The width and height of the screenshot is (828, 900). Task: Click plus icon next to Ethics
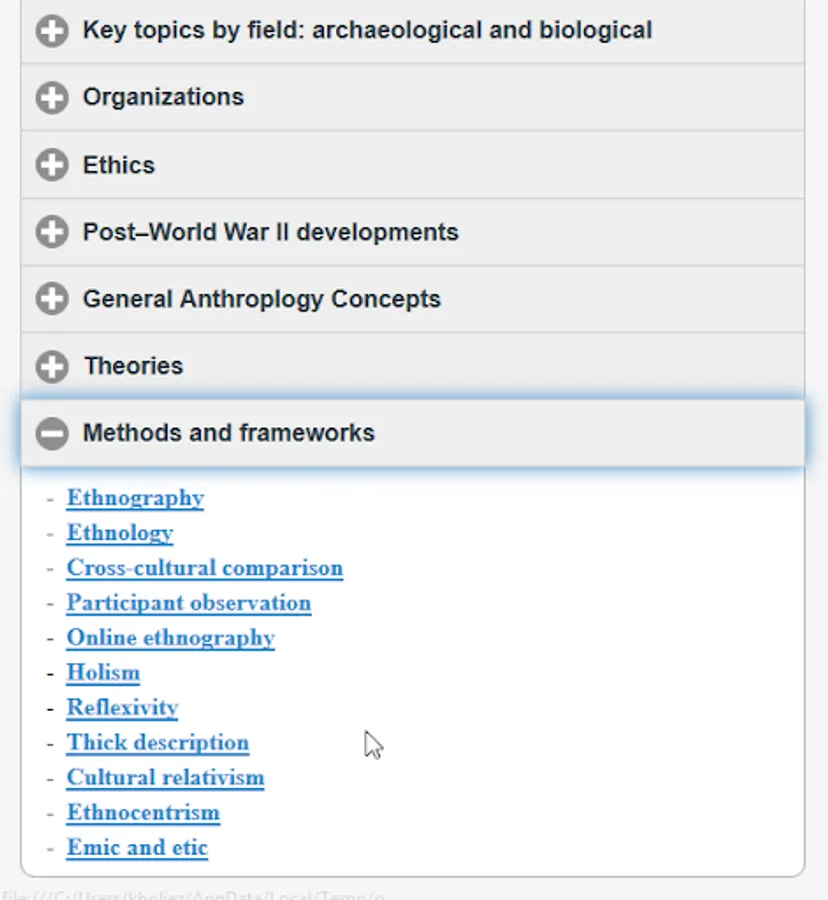click(52, 165)
